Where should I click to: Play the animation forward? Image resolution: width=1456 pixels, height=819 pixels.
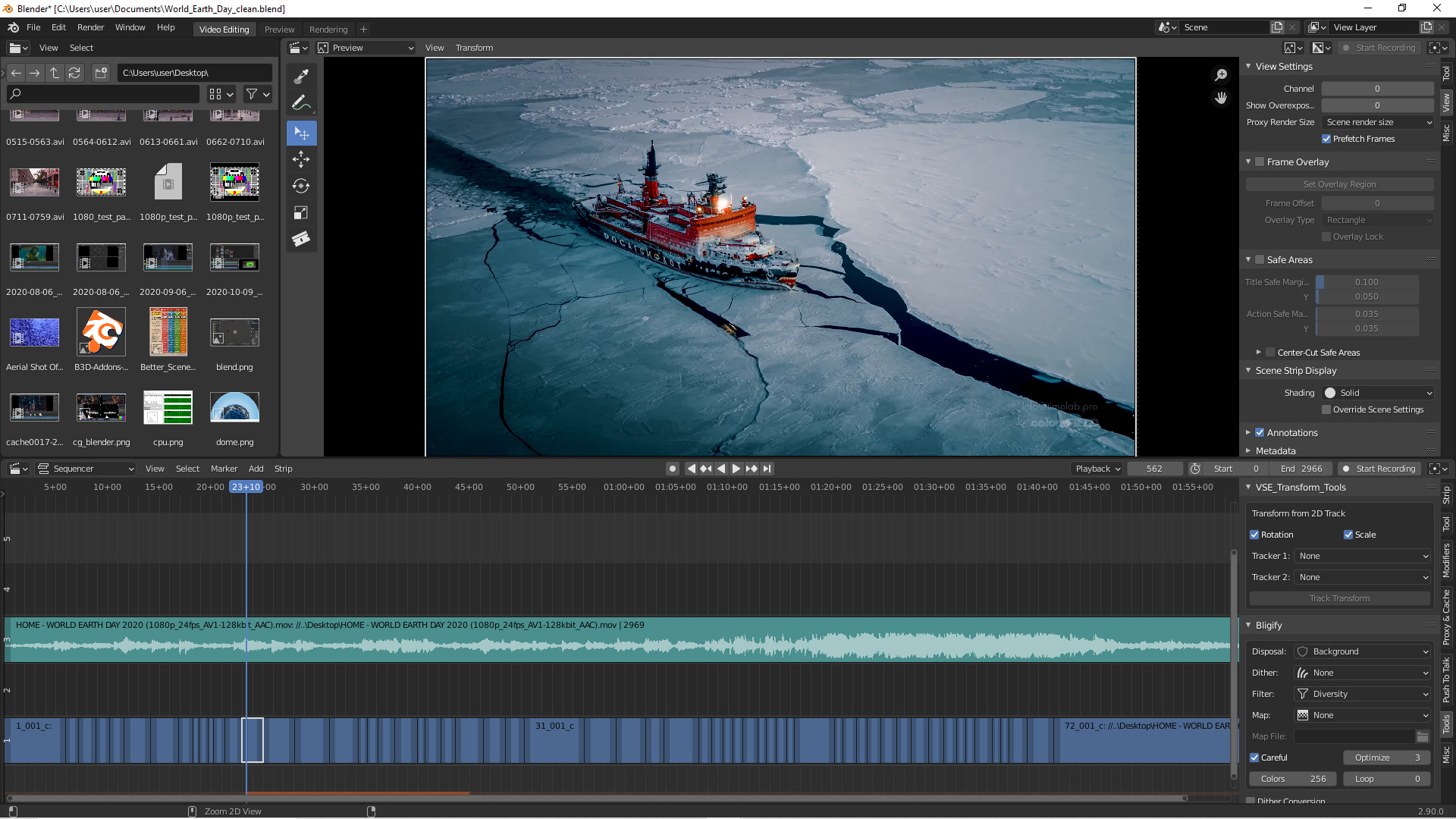pyautogui.click(x=736, y=469)
